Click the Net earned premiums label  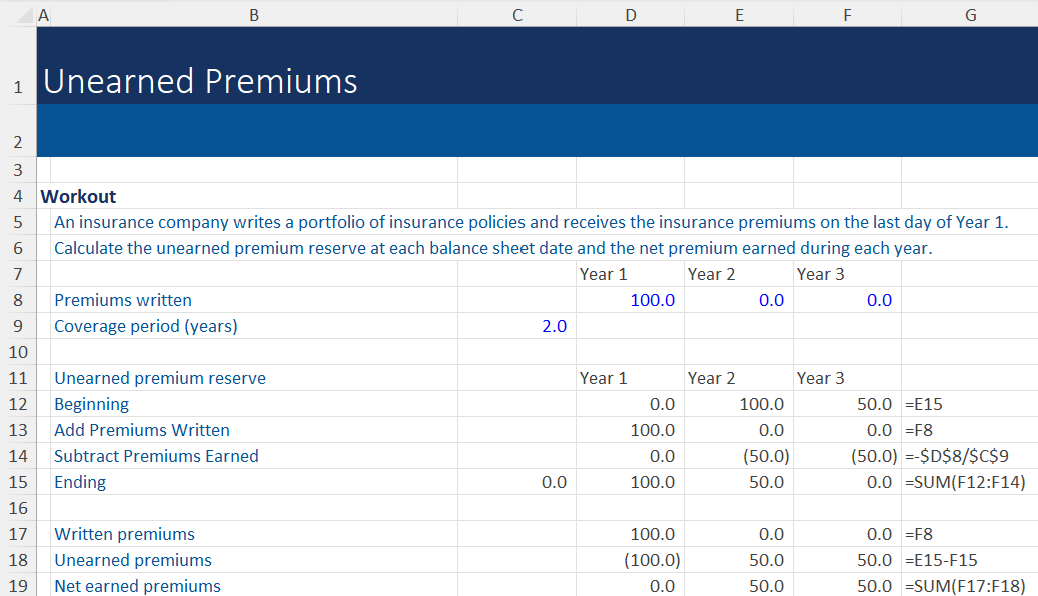click(137, 586)
